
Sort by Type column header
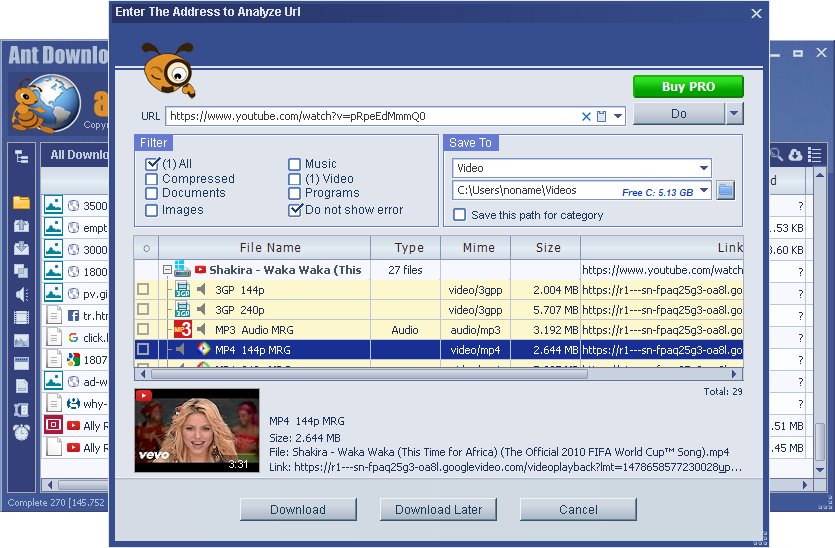406,248
